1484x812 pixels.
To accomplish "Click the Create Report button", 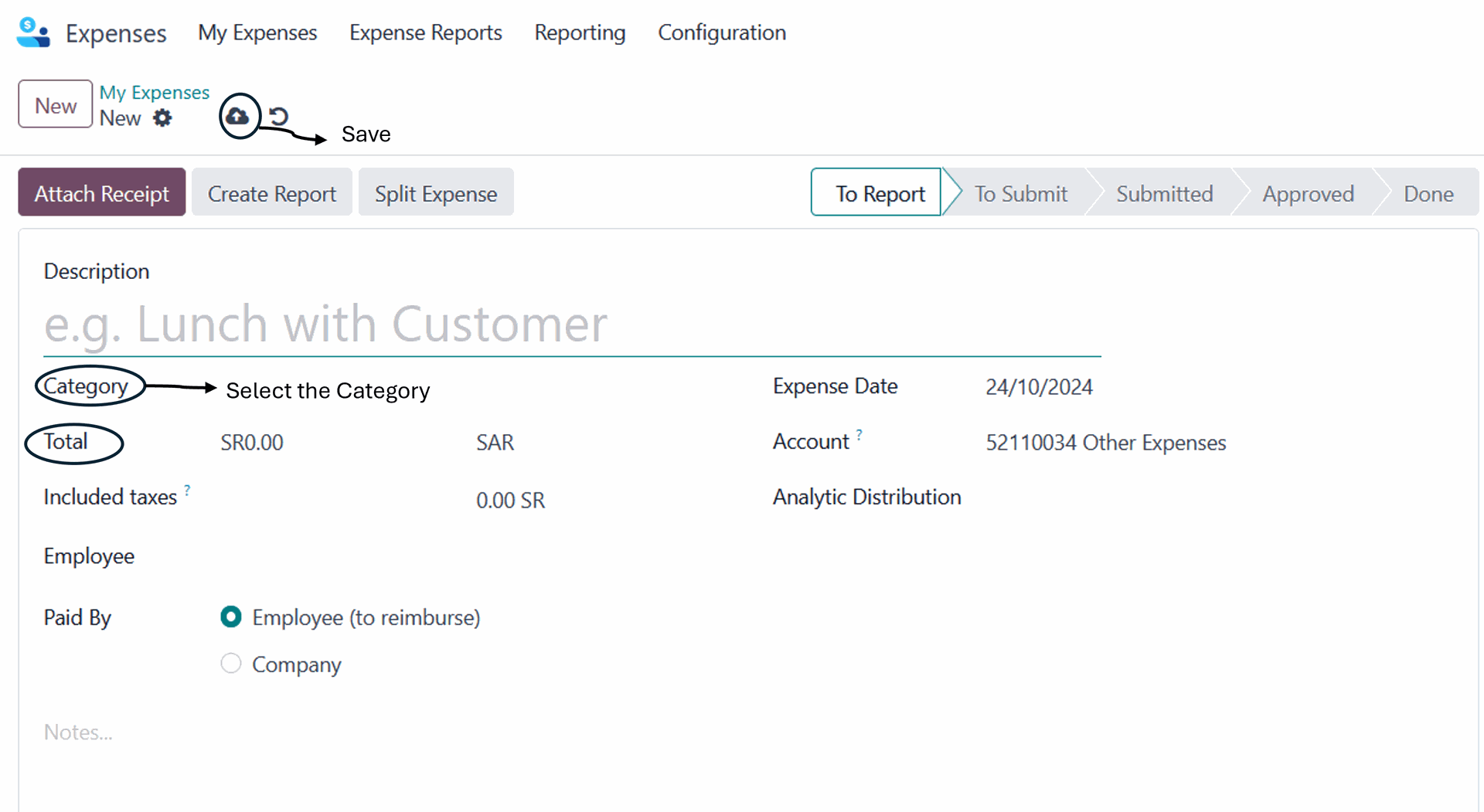I will coord(271,193).
